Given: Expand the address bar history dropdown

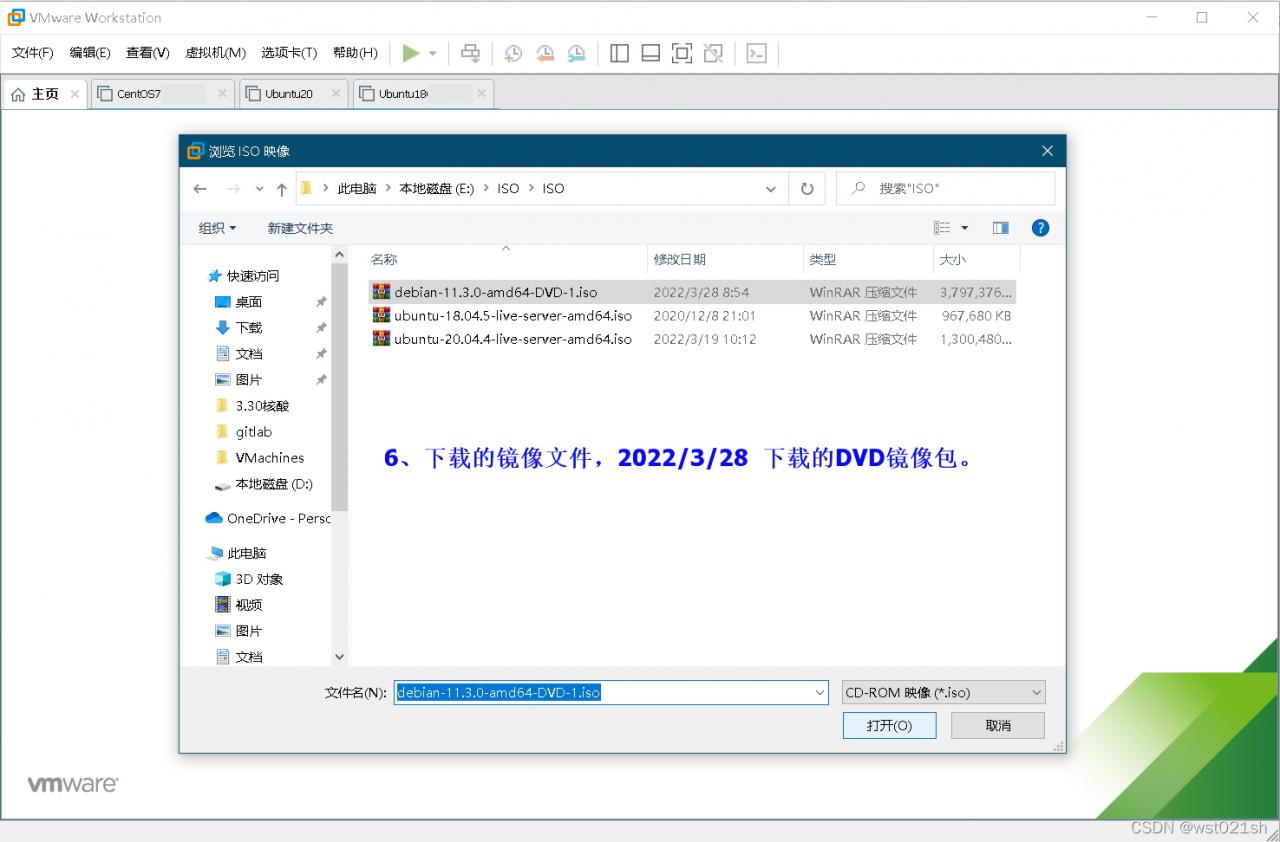Looking at the screenshot, I should pyautogui.click(x=771, y=188).
